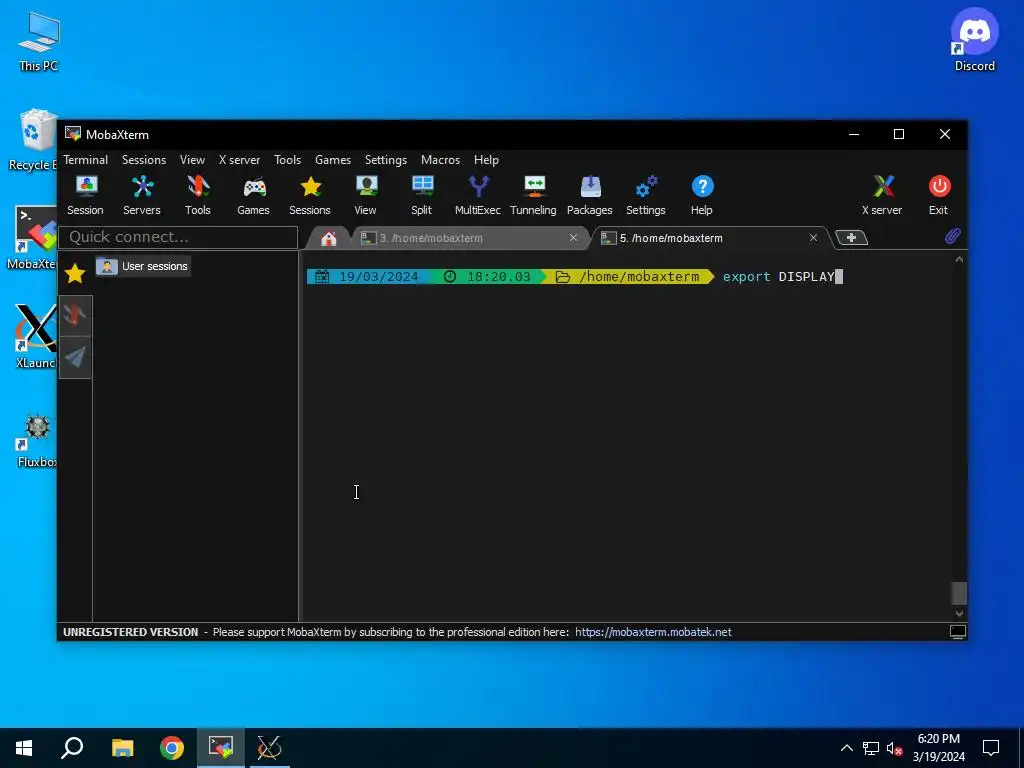Open the Terminal menu

pos(86,160)
